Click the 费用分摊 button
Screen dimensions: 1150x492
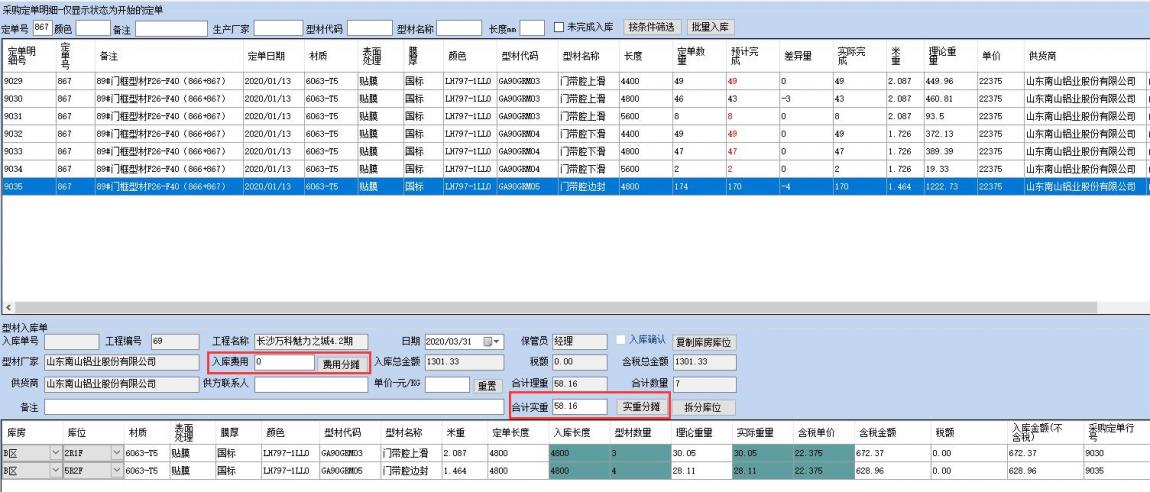(x=341, y=364)
